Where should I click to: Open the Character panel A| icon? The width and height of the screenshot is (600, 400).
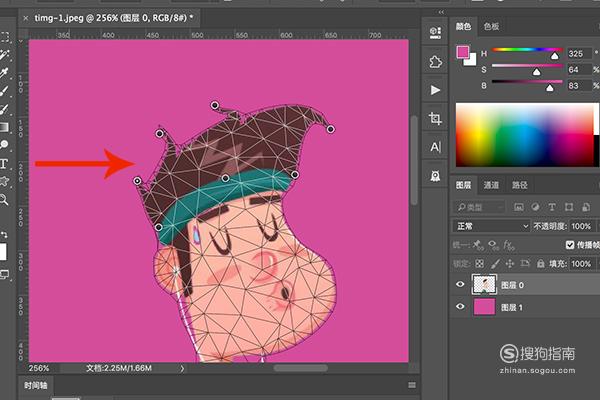coord(435,147)
